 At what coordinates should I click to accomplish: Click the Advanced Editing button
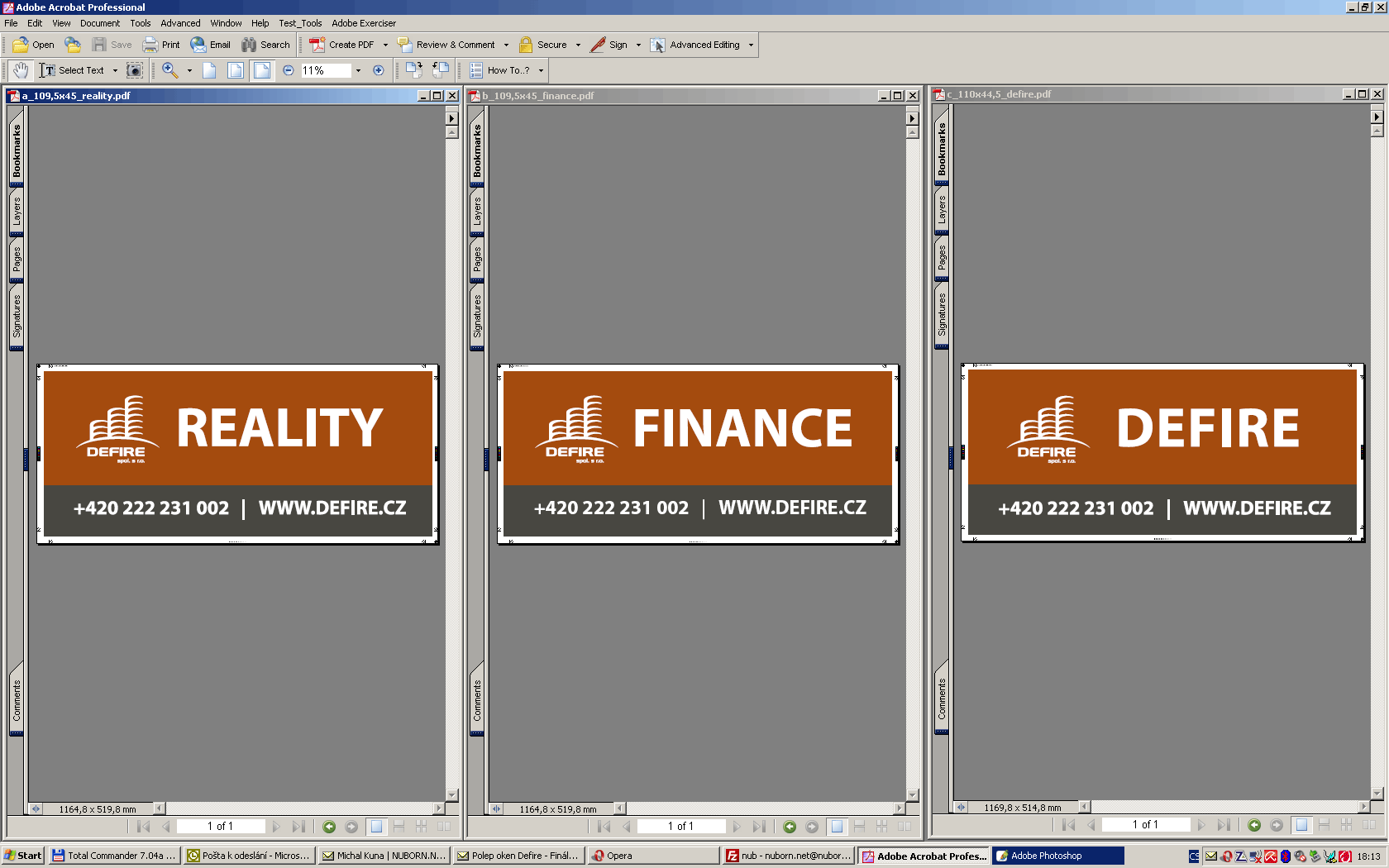(x=695, y=45)
